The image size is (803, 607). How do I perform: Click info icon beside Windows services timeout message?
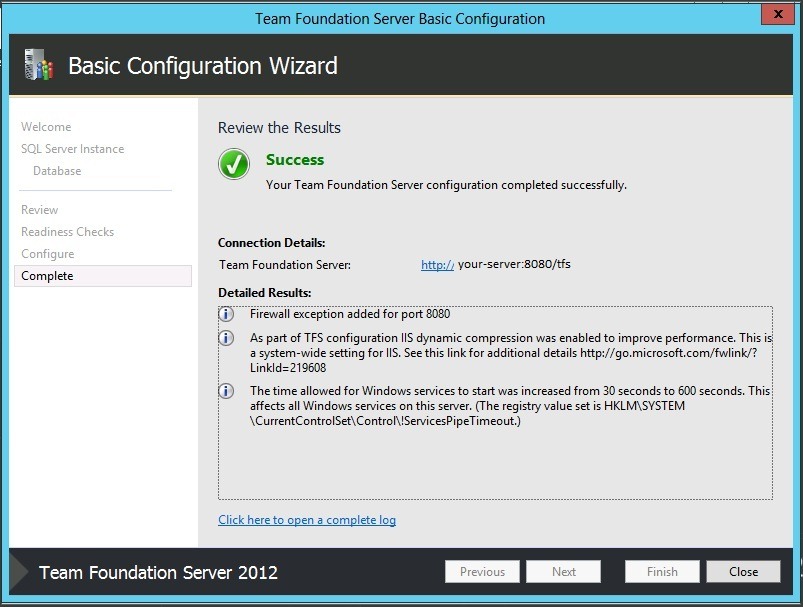[227, 392]
